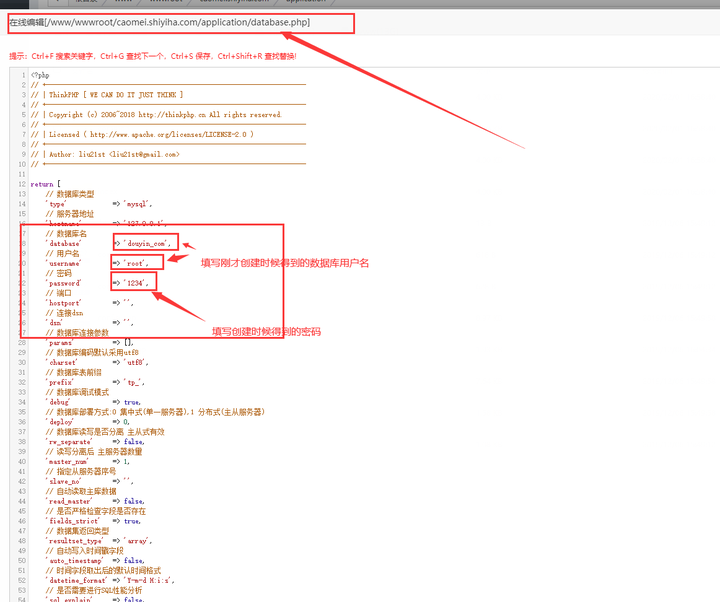Place cursor on the '<?php' opening line
The width and height of the screenshot is (720, 602).
tap(40, 75)
